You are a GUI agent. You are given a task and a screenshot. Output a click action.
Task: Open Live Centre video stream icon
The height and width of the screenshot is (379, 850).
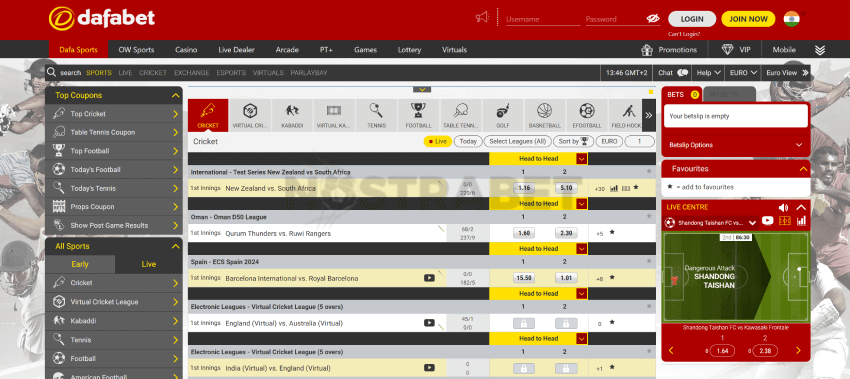(x=767, y=221)
